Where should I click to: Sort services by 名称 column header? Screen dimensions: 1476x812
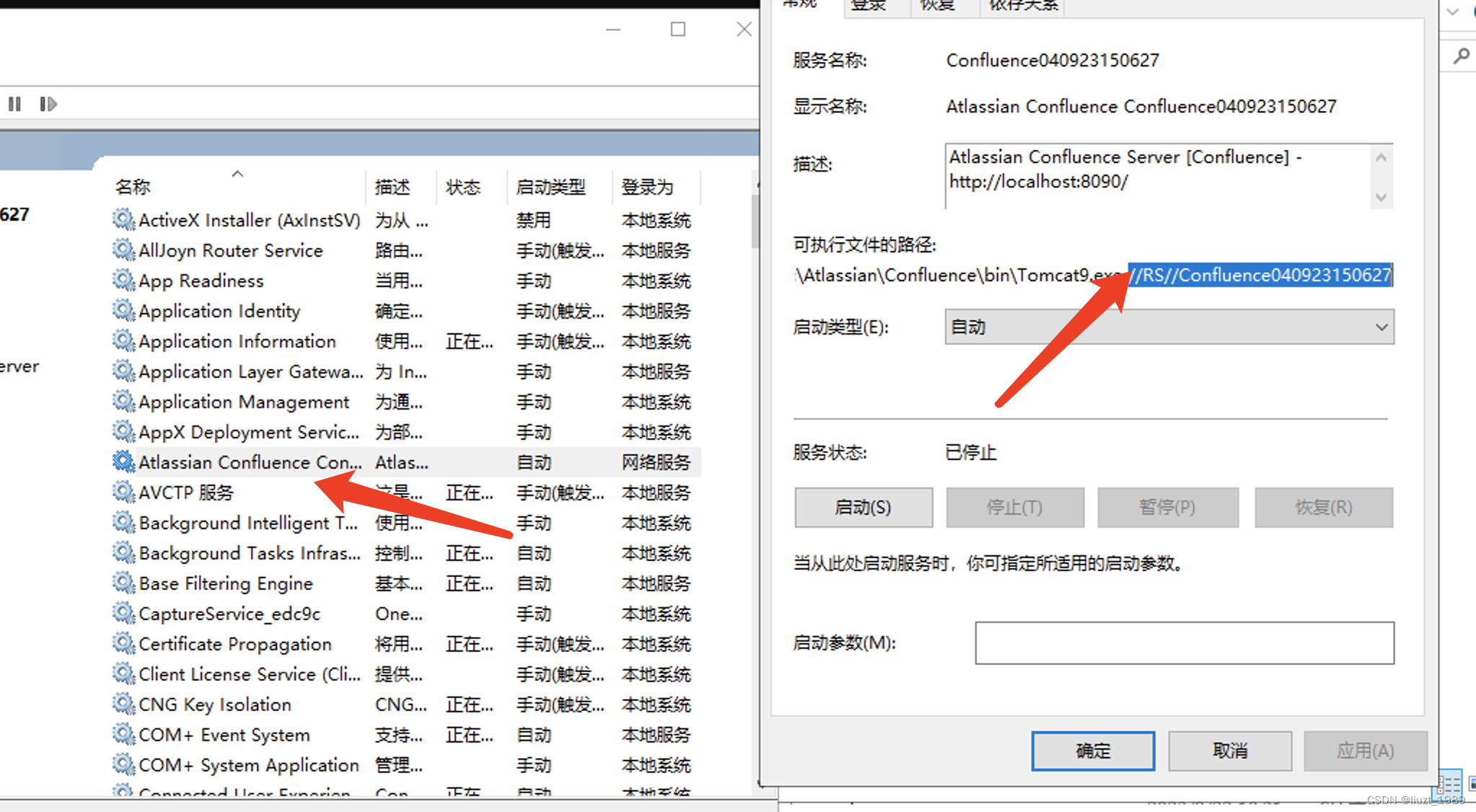[133, 187]
